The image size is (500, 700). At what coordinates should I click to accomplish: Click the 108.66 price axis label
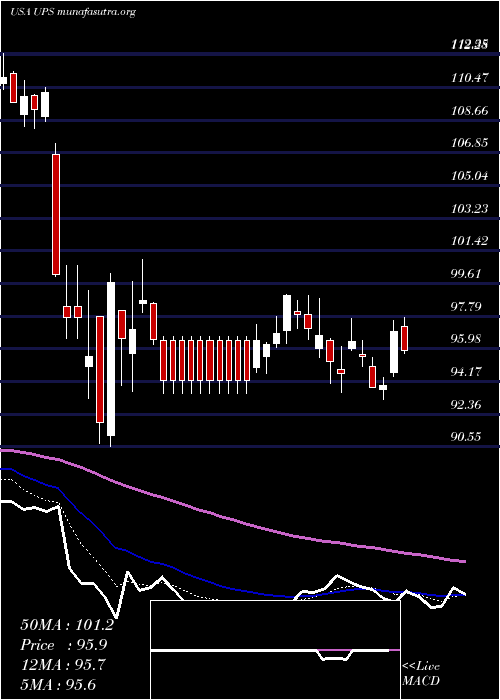pos(469,111)
